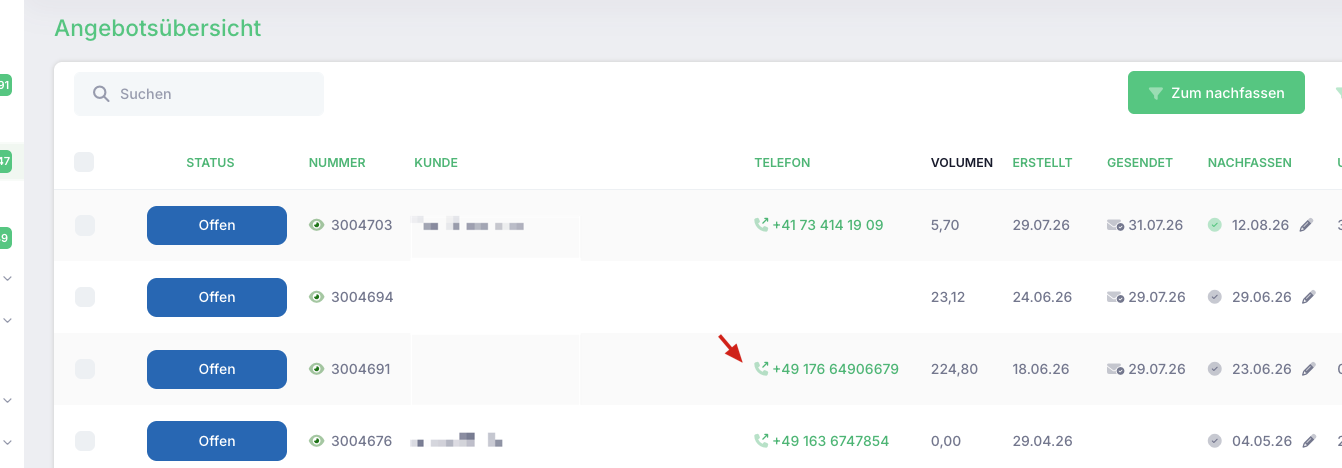The height and width of the screenshot is (468, 1342).
Task: Select the checkbox for row 3004691
Action: tap(85, 370)
